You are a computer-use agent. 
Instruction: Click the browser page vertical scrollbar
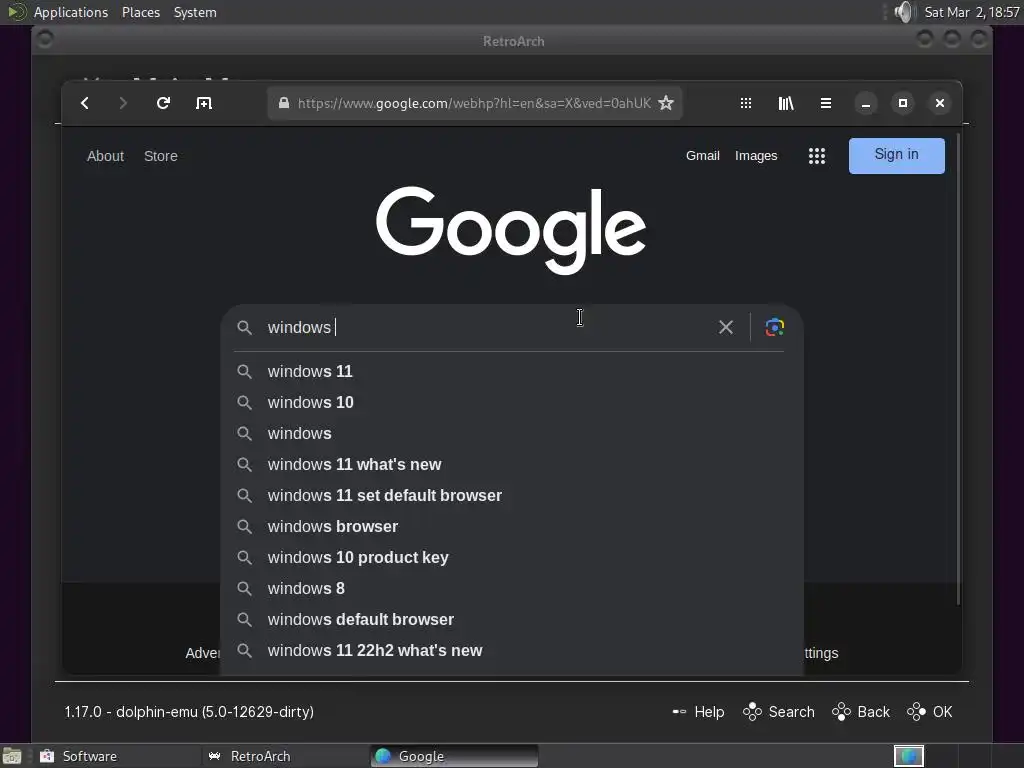(958, 370)
